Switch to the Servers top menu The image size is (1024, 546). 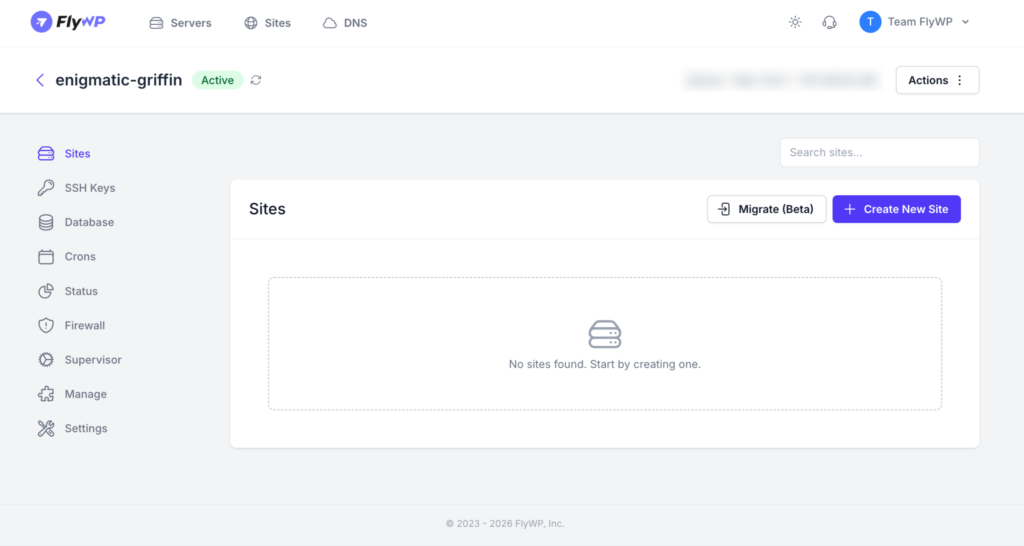click(181, 23)
